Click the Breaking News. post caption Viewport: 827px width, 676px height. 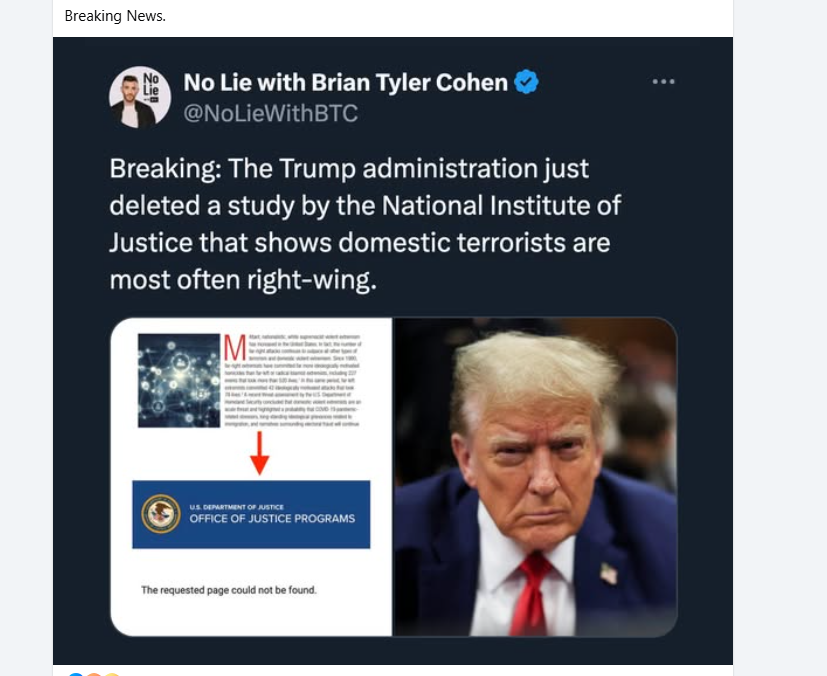[115, 16]
